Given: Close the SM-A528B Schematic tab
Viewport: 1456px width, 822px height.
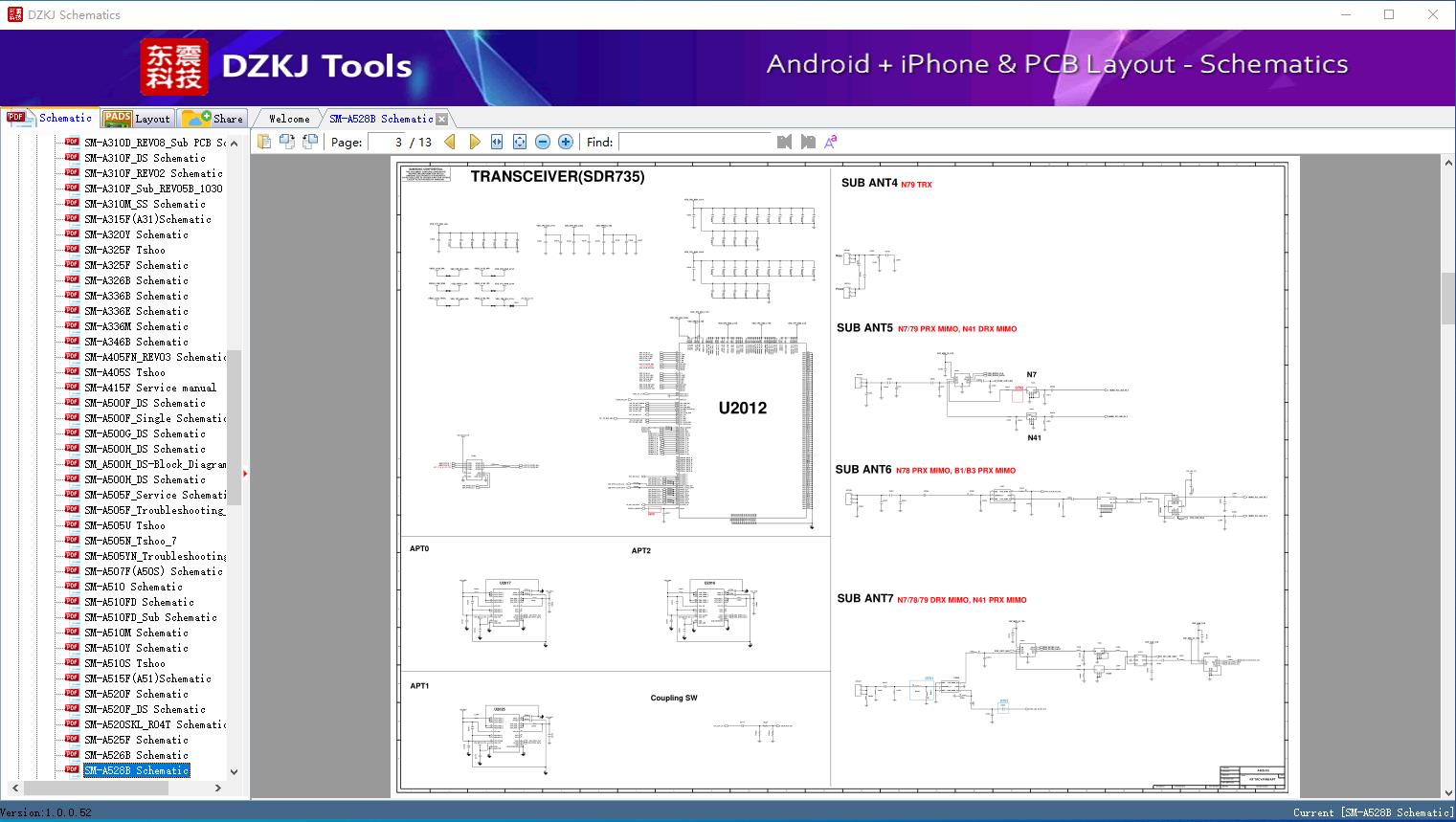Looking at the screenshot, I should (442, 120).
